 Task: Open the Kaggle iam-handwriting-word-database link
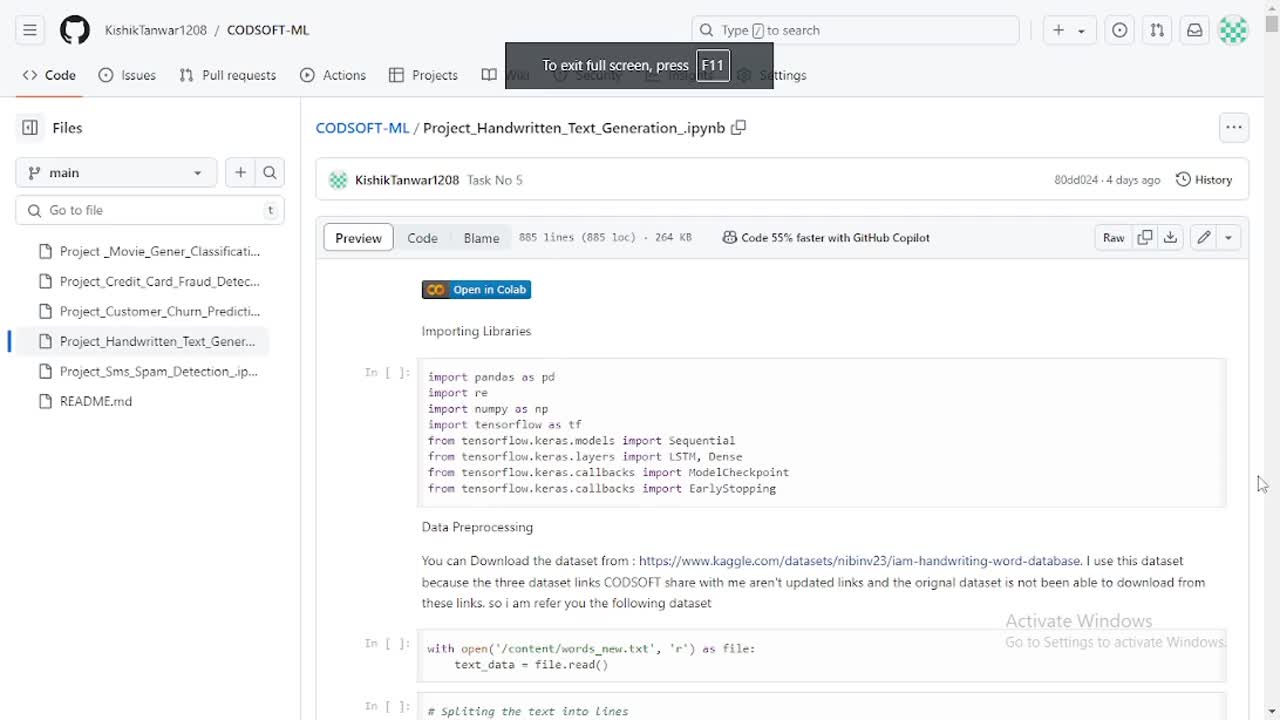(859, 561)
